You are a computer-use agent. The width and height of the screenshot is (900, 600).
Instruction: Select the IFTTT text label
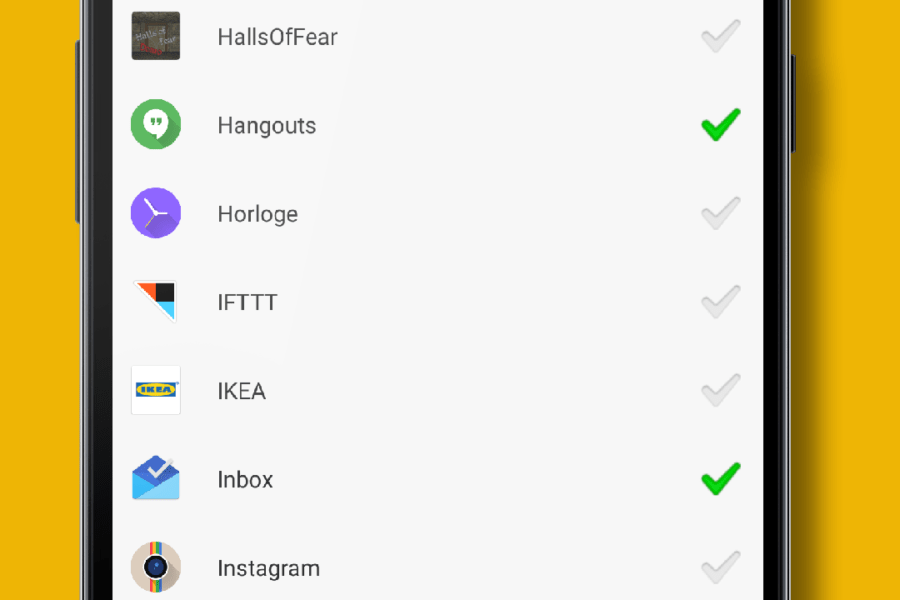click(247, 303)
